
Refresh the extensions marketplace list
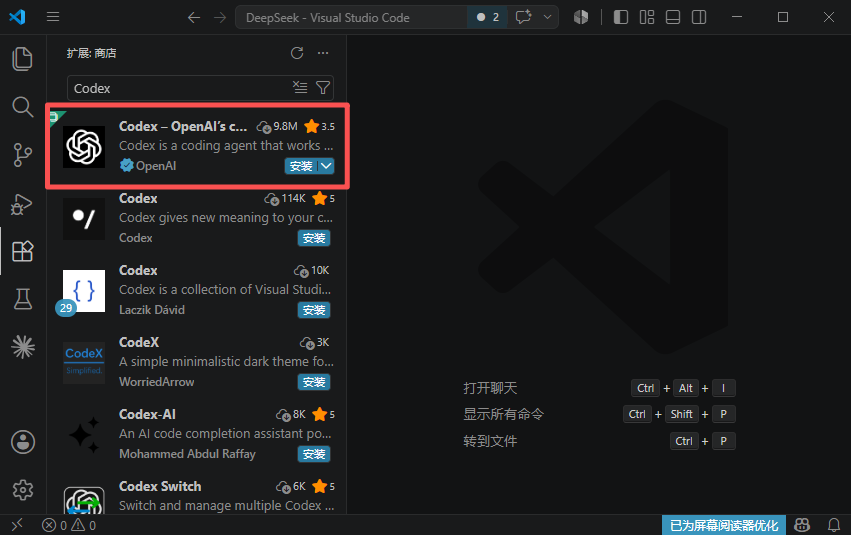(296, 53)
